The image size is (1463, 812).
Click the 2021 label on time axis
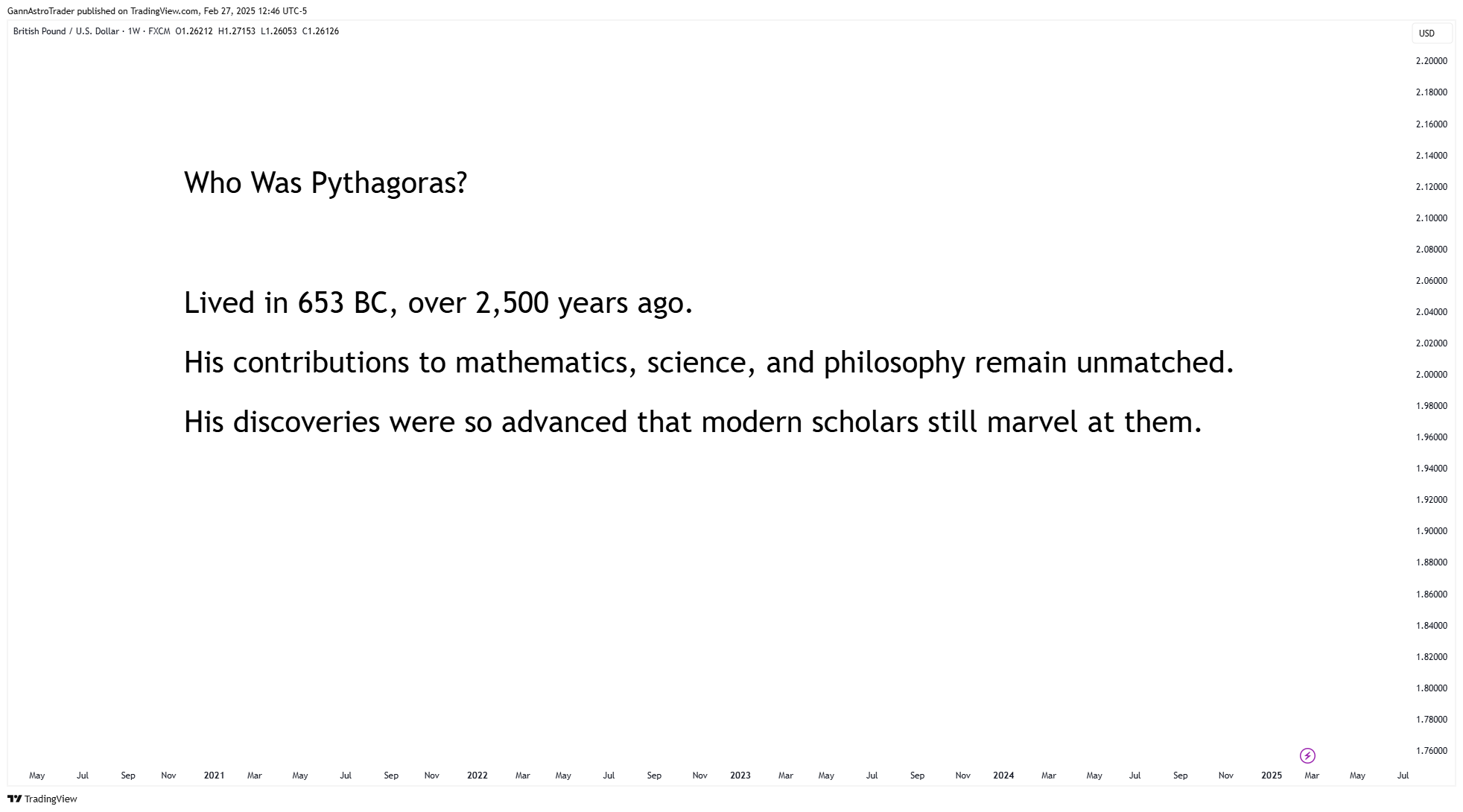tap(214, 775)
